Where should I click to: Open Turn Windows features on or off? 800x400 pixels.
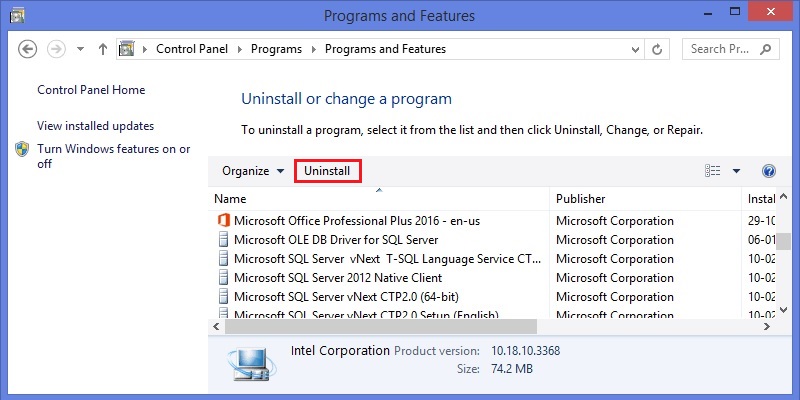(113, 156)
